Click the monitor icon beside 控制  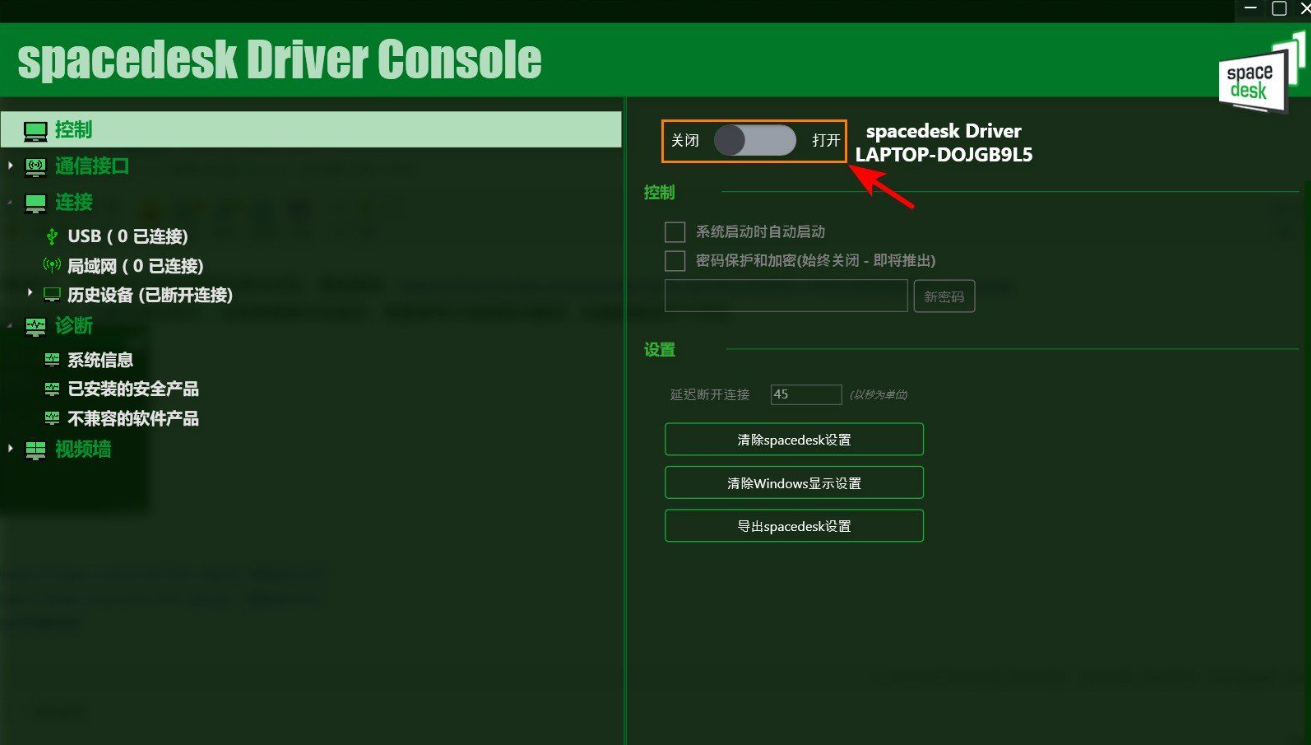(x=36, y=130)
